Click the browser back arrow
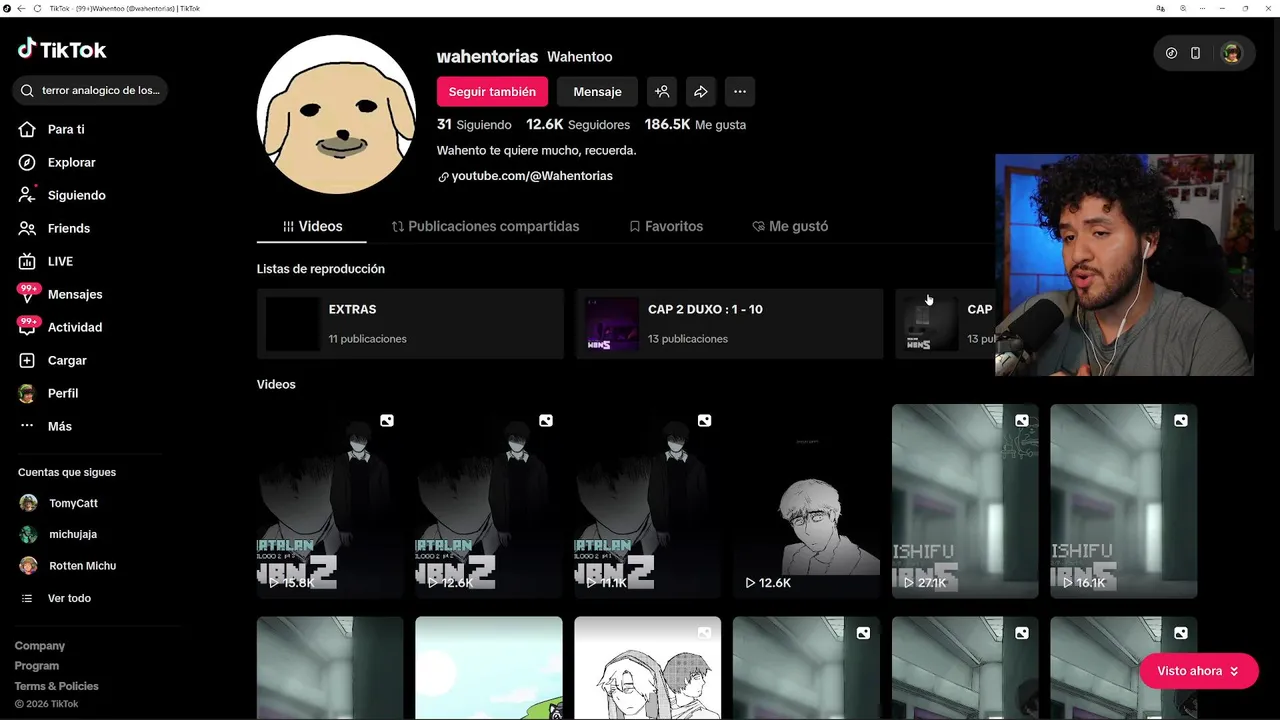 click(21, 8)
